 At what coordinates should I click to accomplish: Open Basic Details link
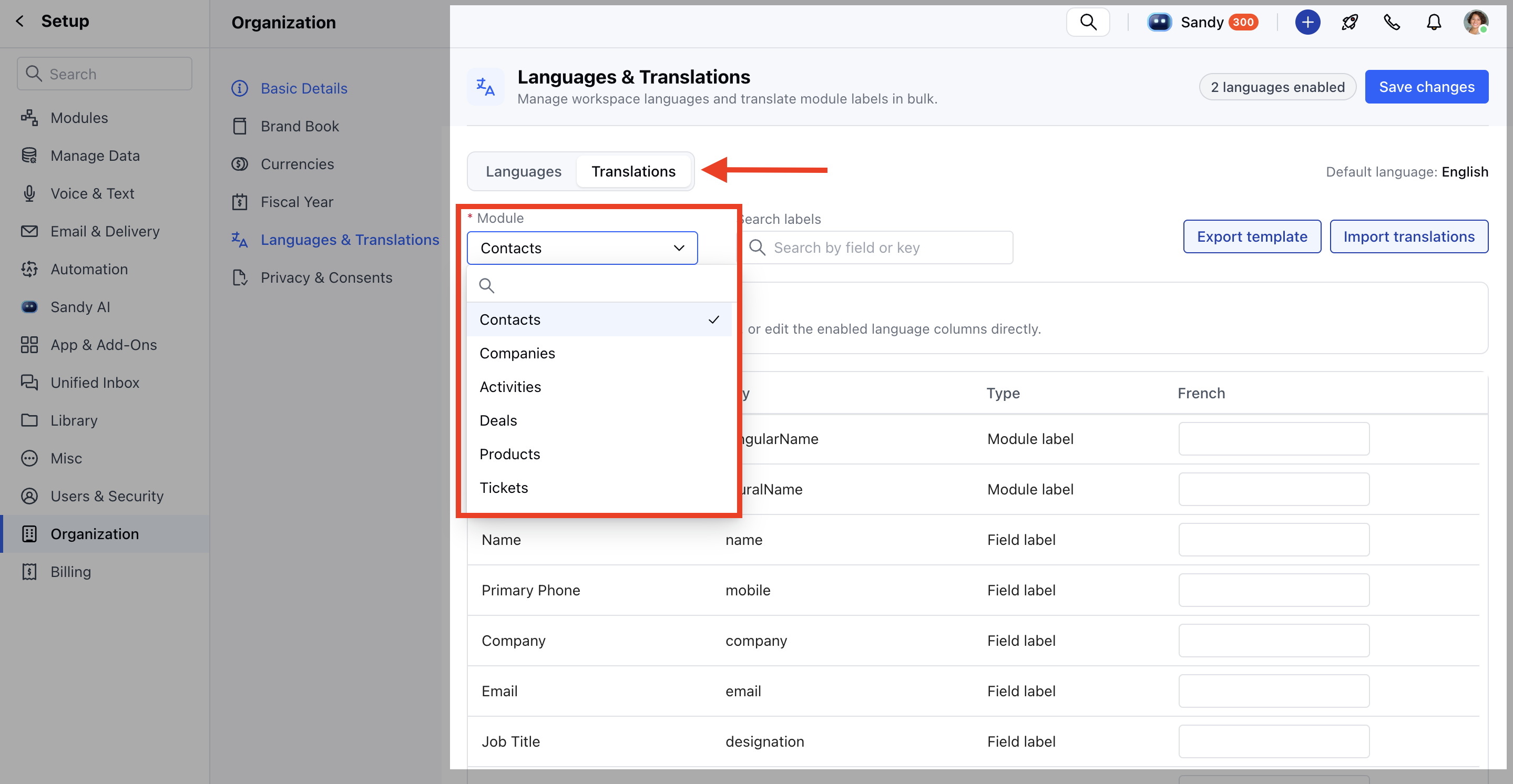pos(304,88)
